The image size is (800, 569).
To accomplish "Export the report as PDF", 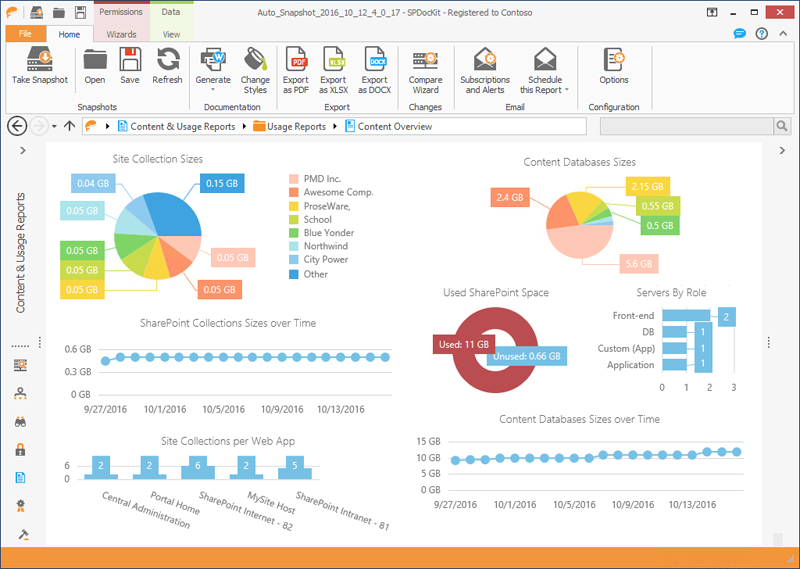I will [296, 70].
